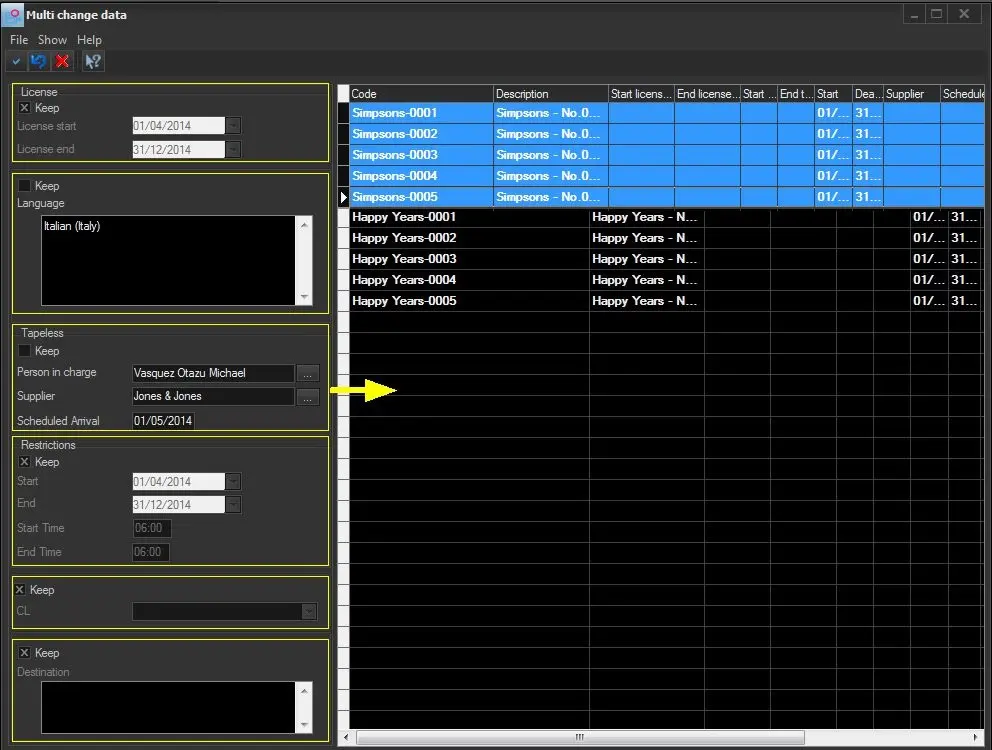Click the red X cancel icon
992x750 pixels.
(x=62, y=62)
